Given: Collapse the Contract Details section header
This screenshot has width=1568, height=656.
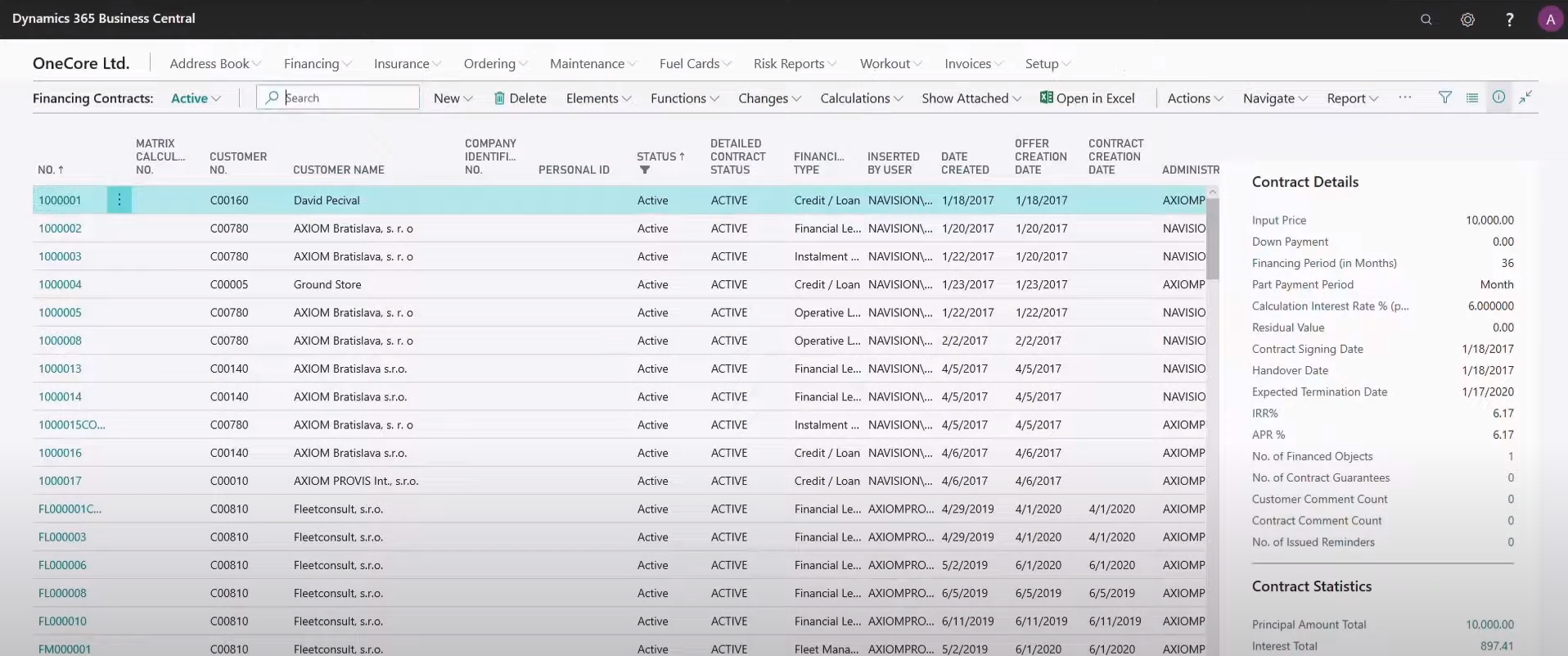Looking at the screenshot, I should click(1305, 182).
